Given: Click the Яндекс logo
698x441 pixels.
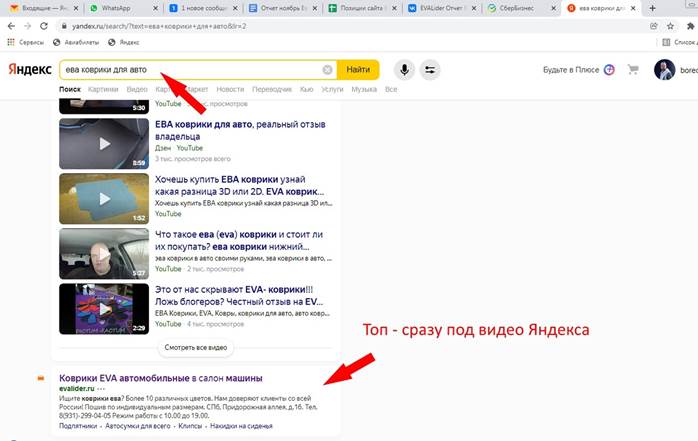Looking at the screenshot, I should (x=30, y=69).
